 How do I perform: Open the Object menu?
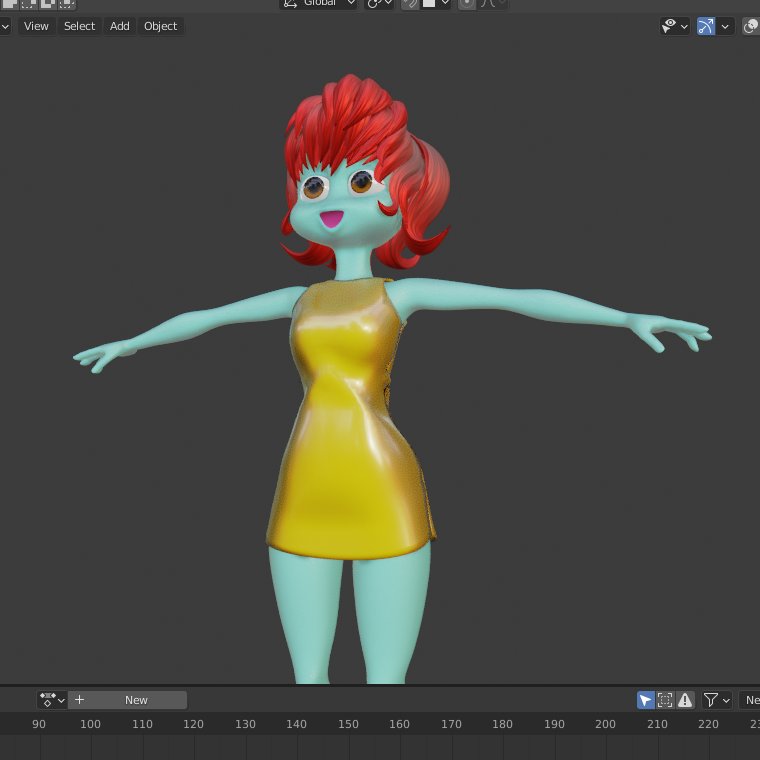(x=160, y=26)
